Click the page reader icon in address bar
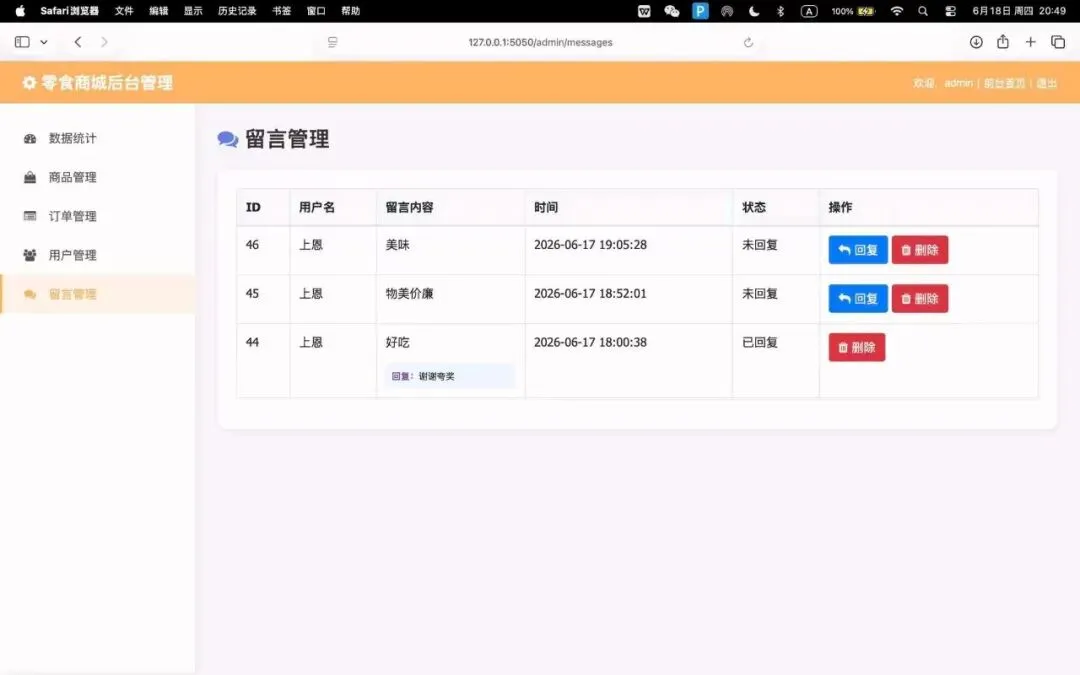1080x675 pixels. pyautogui.click(x=333, y=42)
